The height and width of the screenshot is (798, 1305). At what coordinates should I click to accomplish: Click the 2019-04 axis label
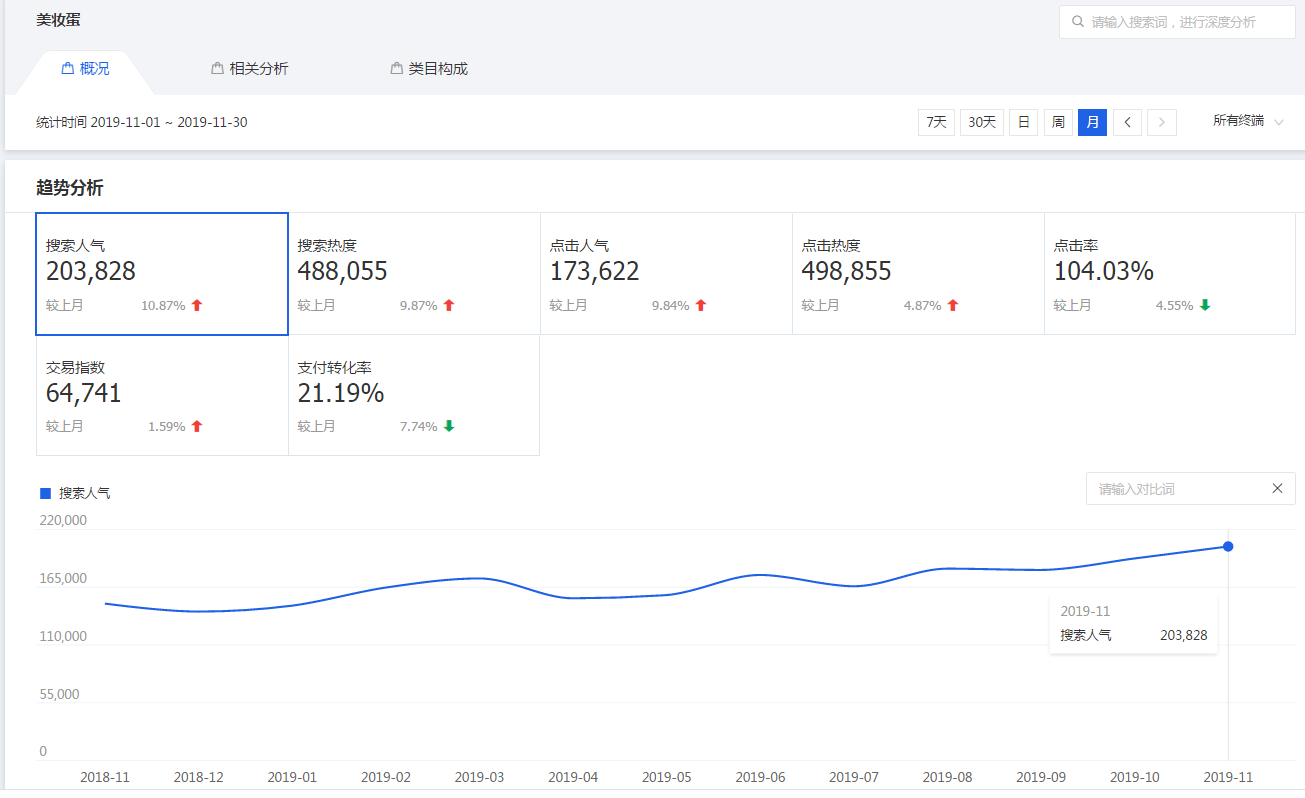tap(573, 776)
